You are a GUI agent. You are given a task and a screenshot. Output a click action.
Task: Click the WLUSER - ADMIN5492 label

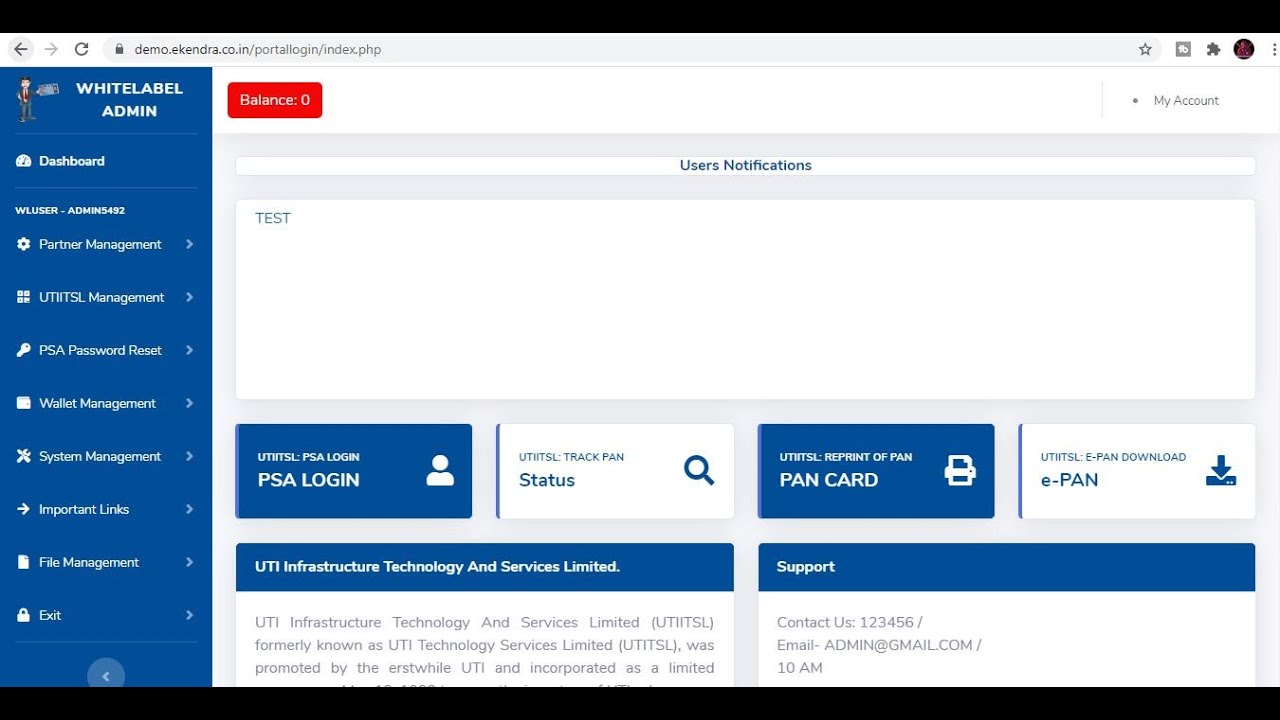coord(70,211)
